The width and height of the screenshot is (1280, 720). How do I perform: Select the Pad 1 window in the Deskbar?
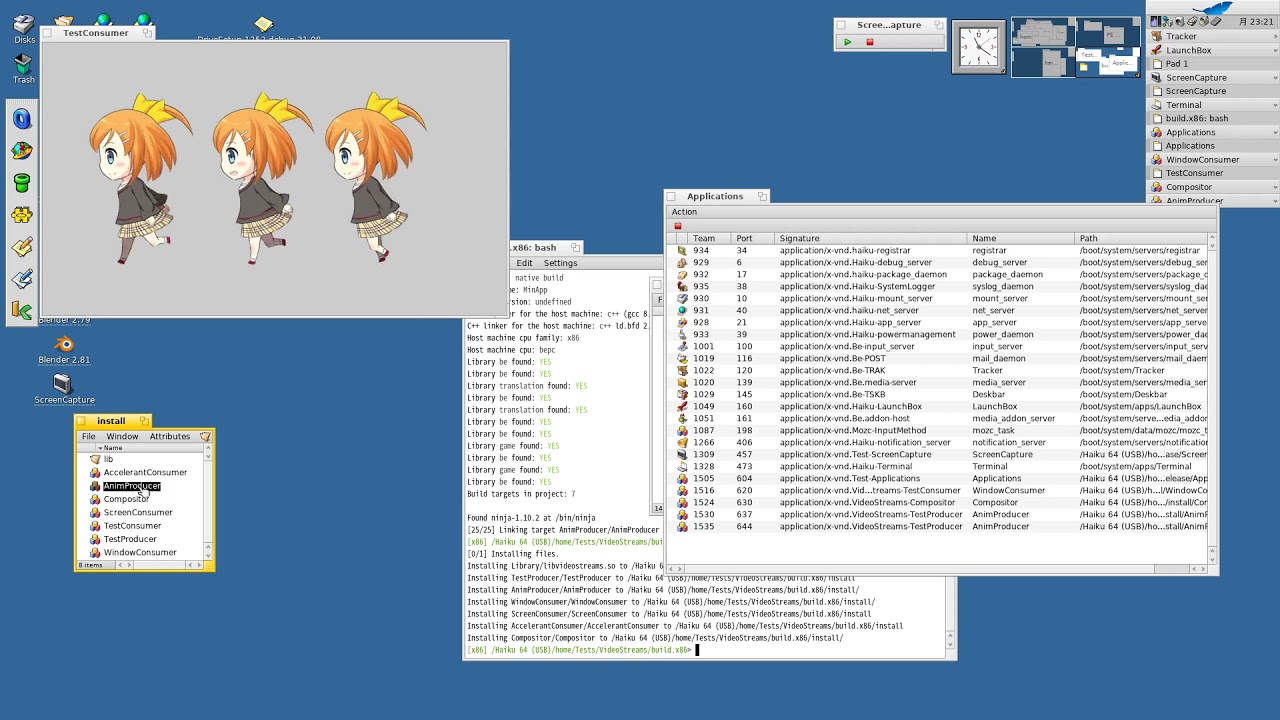[x=1212, y=64]
